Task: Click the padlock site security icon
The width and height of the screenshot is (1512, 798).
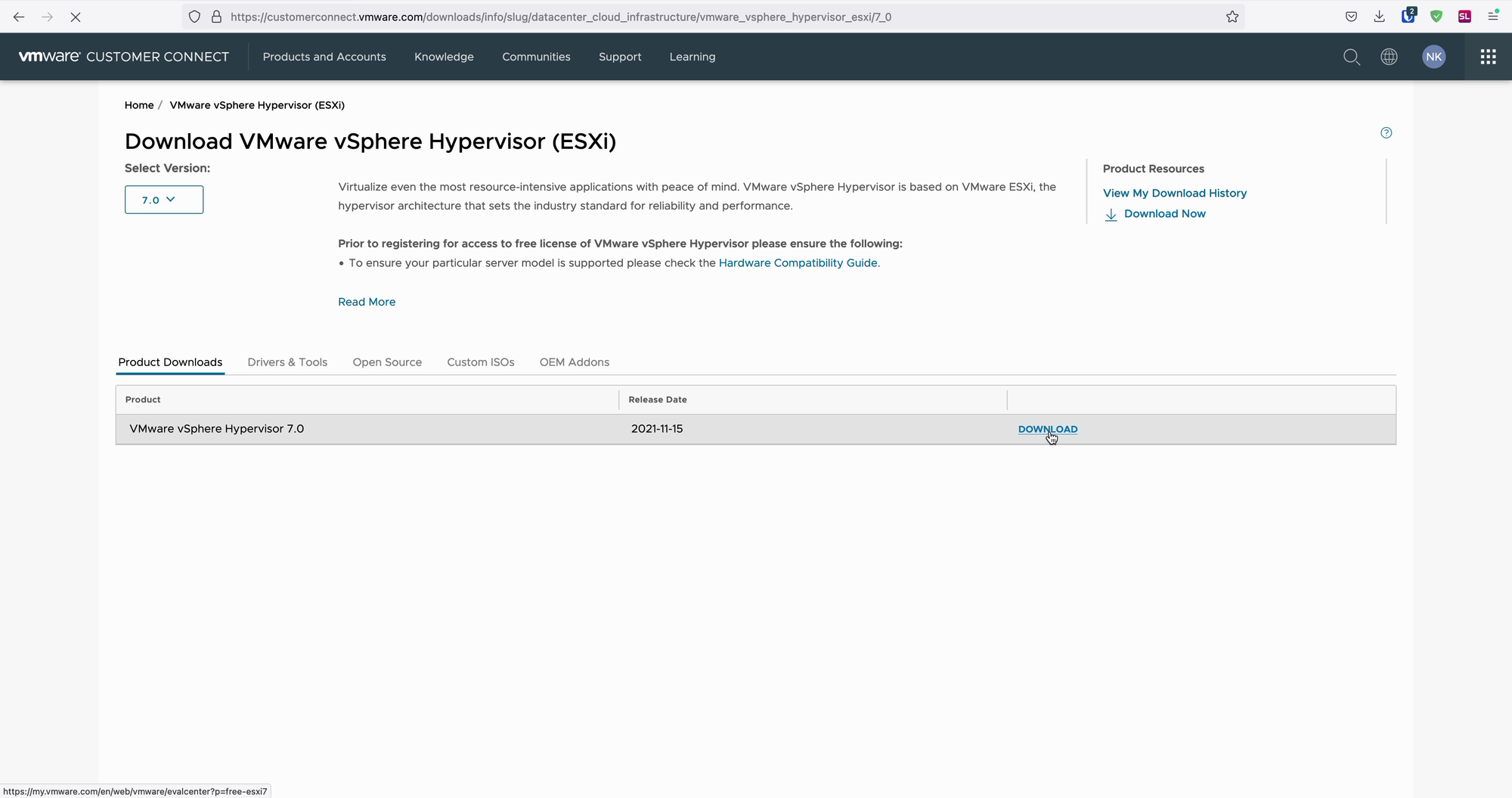Action: [x=216, y=17]
